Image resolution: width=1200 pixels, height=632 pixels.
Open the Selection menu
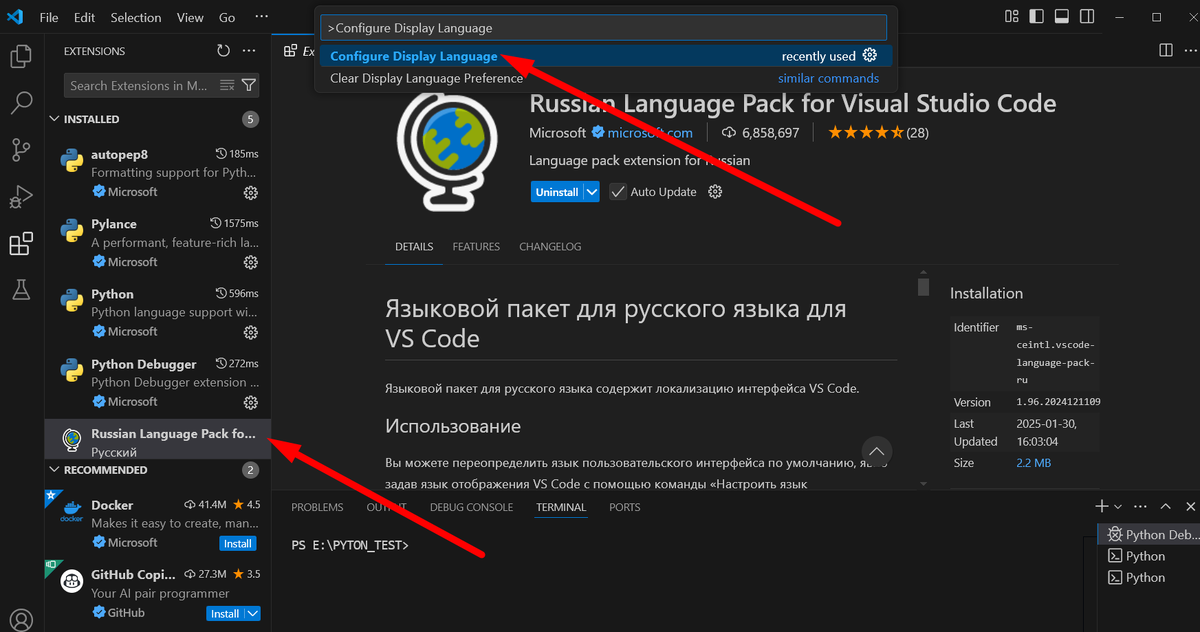(136, 17)
